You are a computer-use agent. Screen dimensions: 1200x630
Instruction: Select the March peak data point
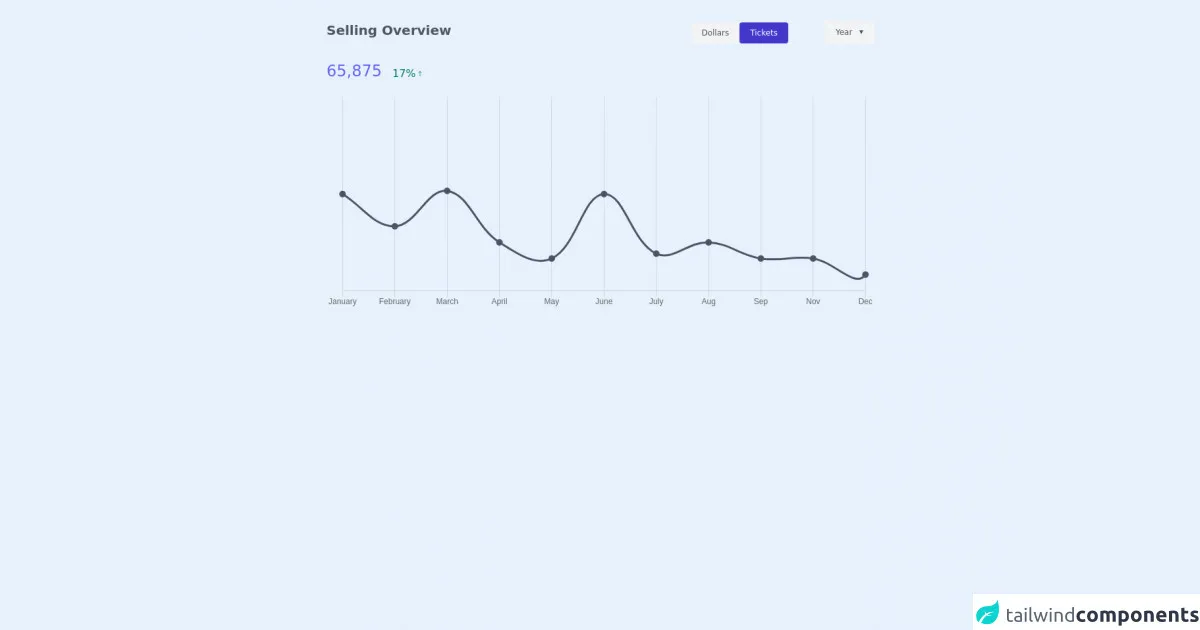[447, 191]
